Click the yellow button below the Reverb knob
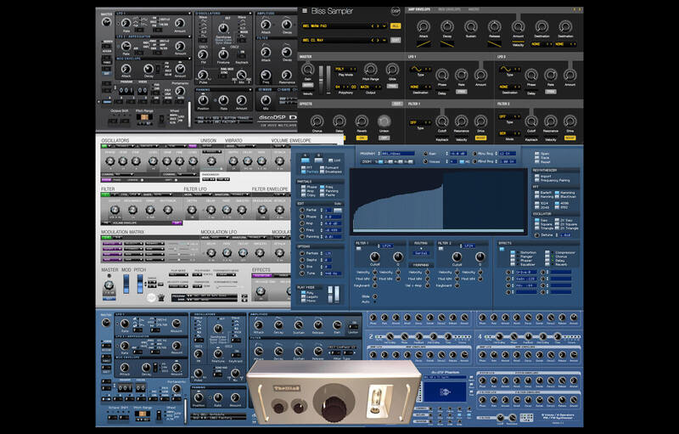This screenshot has width=679, height=434. (x=362, y=138)
